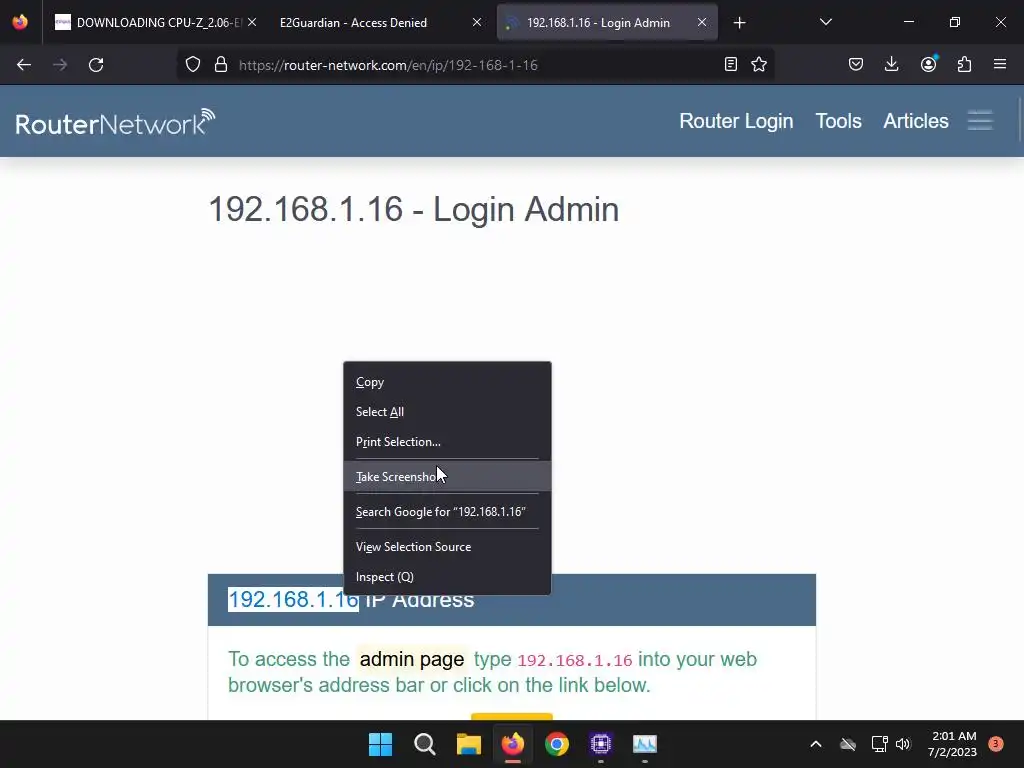
Task: Click the forward navigation arrow
Action: tap(60, 65)
